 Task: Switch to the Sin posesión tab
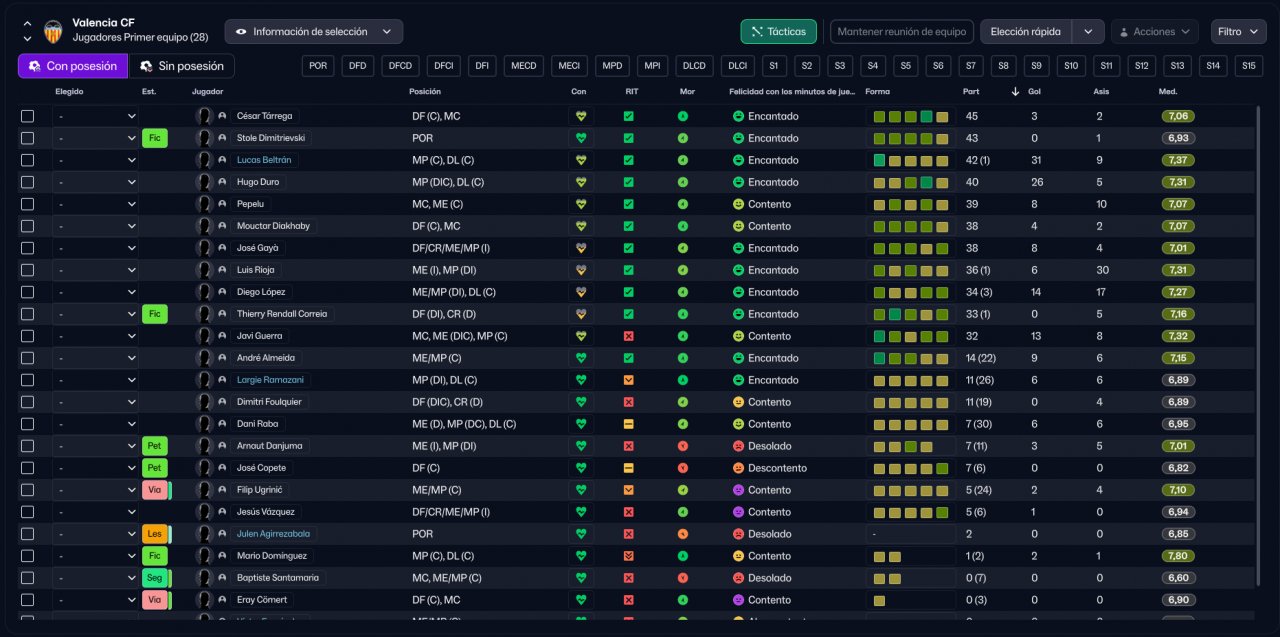point(182,66)
